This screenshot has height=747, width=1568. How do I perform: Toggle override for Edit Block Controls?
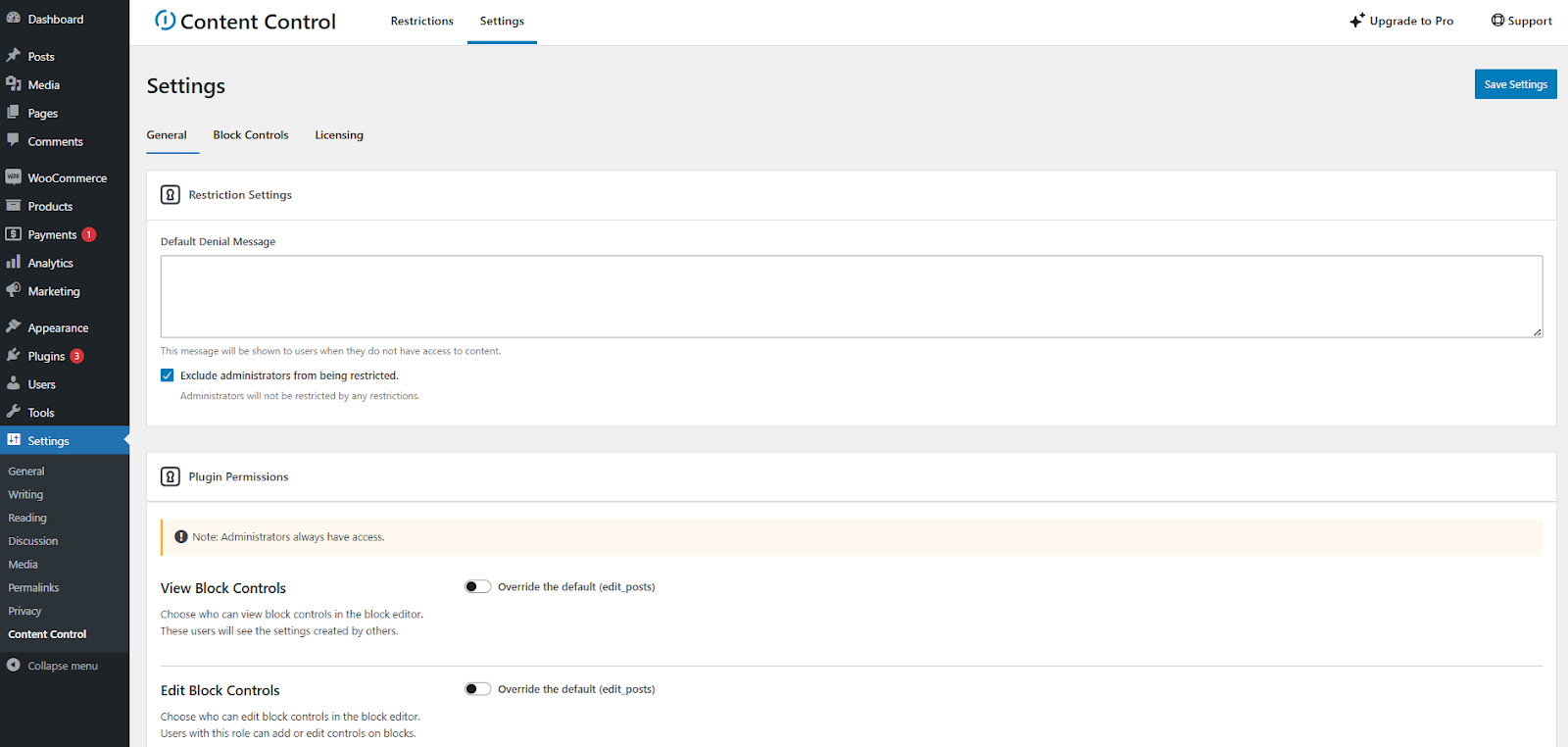coord(478,689)
